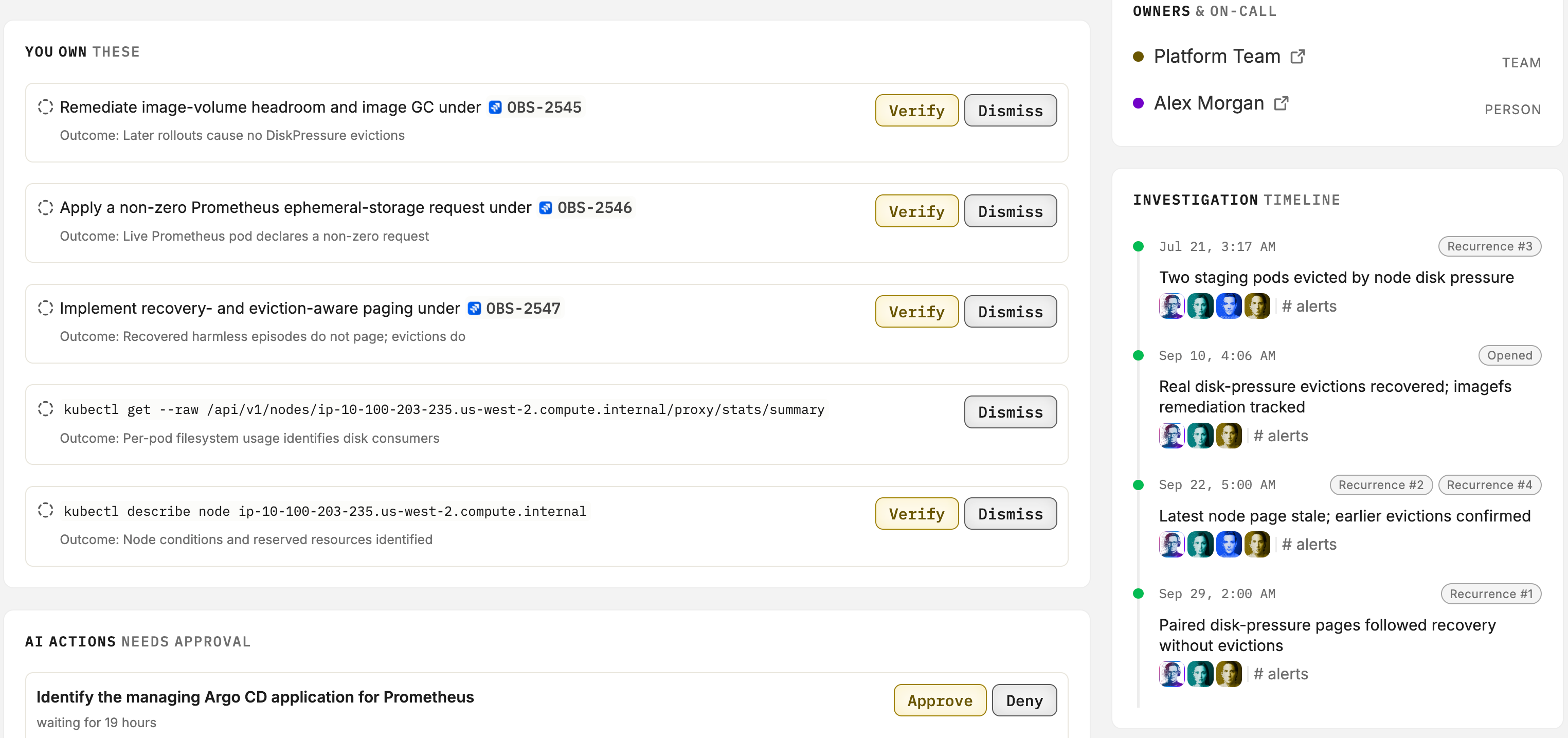Toggle status circle for kubectl describe node task
1568x738 pixels.
click(46, 510)
